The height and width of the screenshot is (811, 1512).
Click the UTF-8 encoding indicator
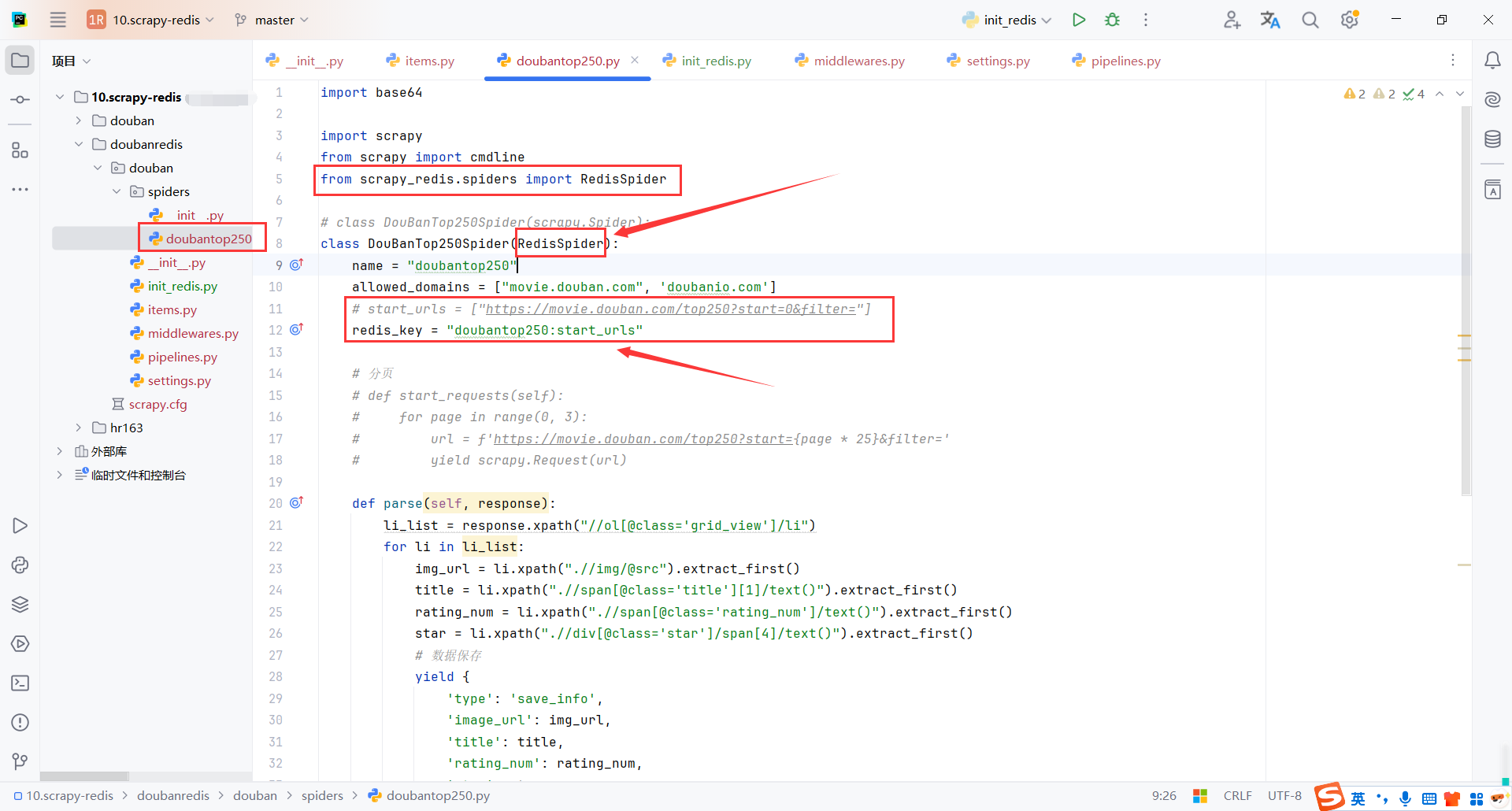click(1284, 795)
